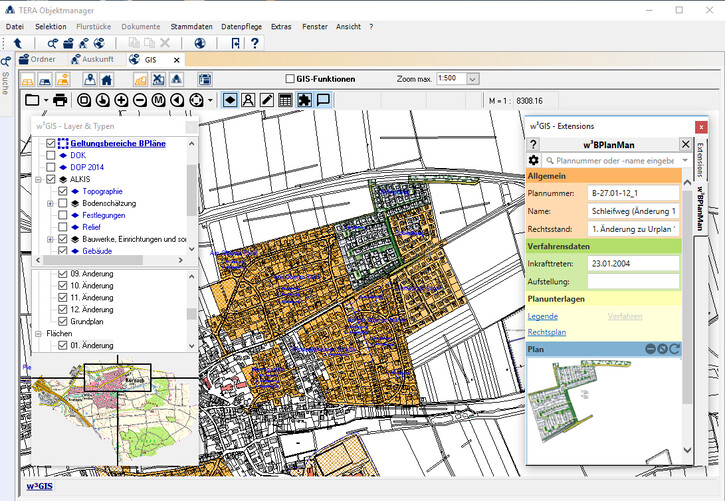725x501 pixels.
Task: Click the help question mark in toolbar
Action: coord(254,43)
